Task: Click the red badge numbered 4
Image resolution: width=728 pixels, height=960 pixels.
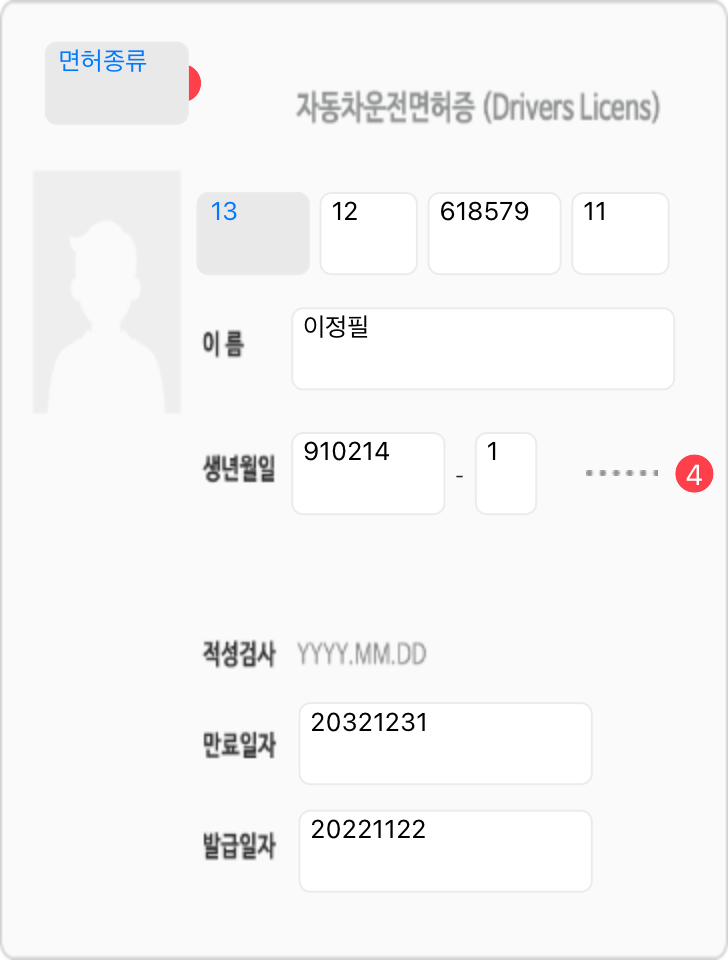Action: (x=694, y=473)
